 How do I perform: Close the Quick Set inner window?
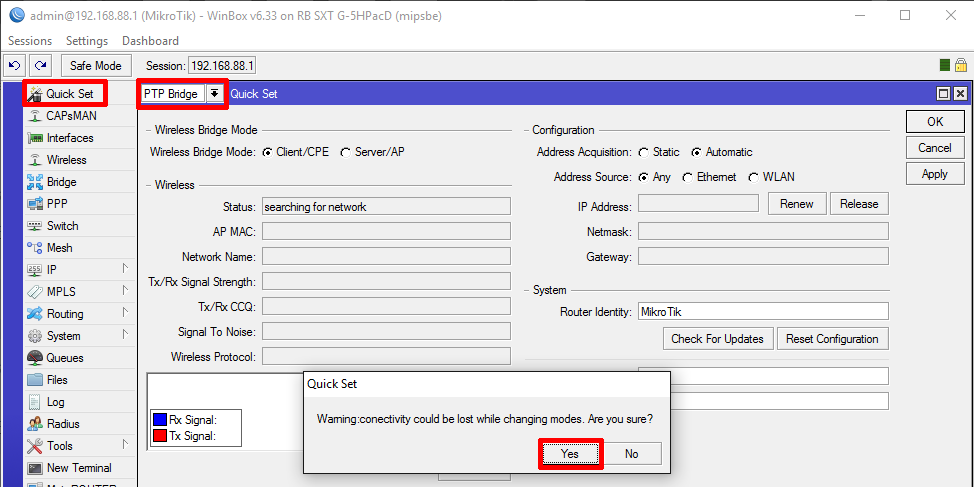(x=960, y=94)
